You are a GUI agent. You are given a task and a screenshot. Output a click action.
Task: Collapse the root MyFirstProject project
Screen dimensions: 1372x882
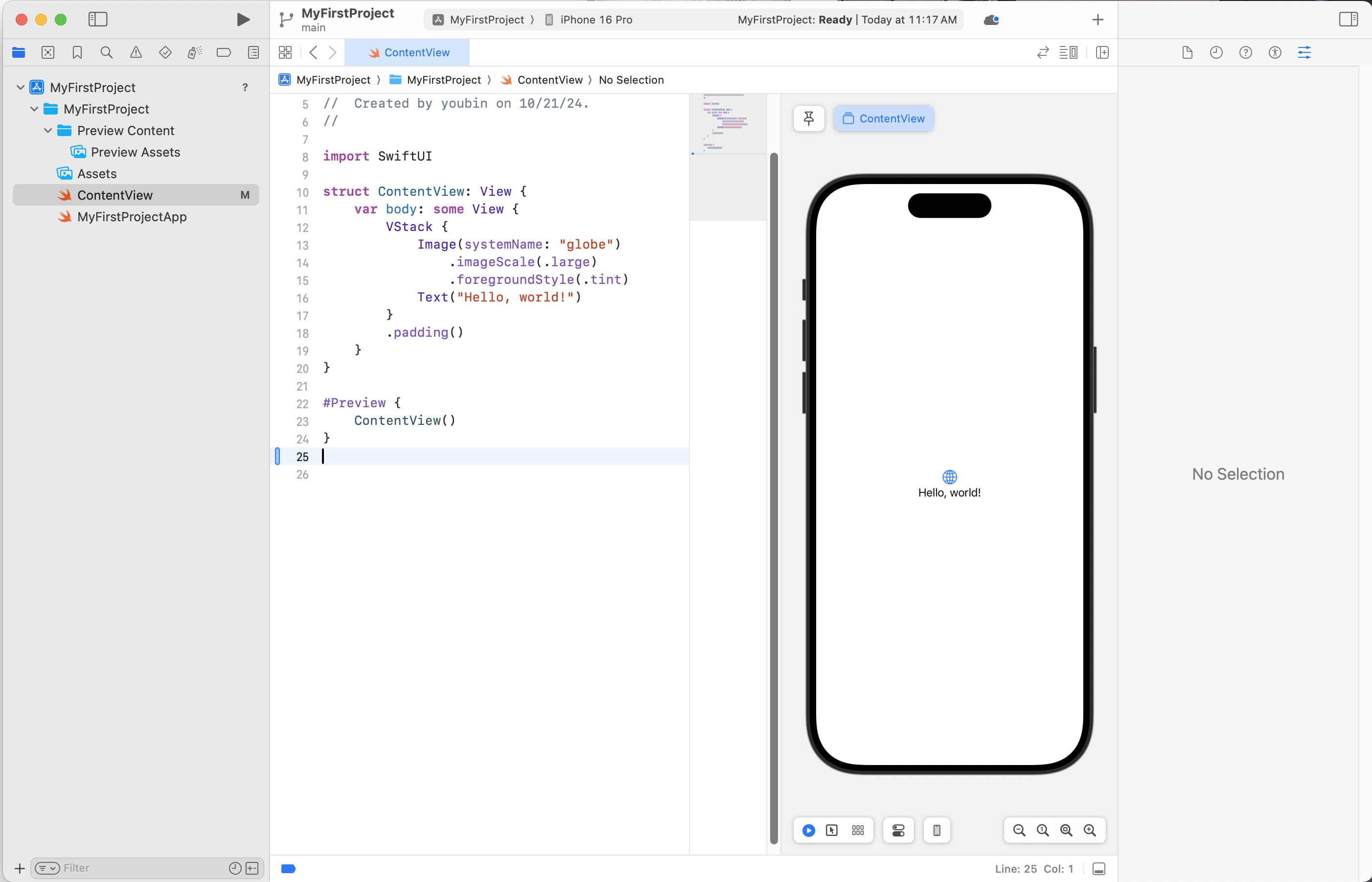click(21, 88)
